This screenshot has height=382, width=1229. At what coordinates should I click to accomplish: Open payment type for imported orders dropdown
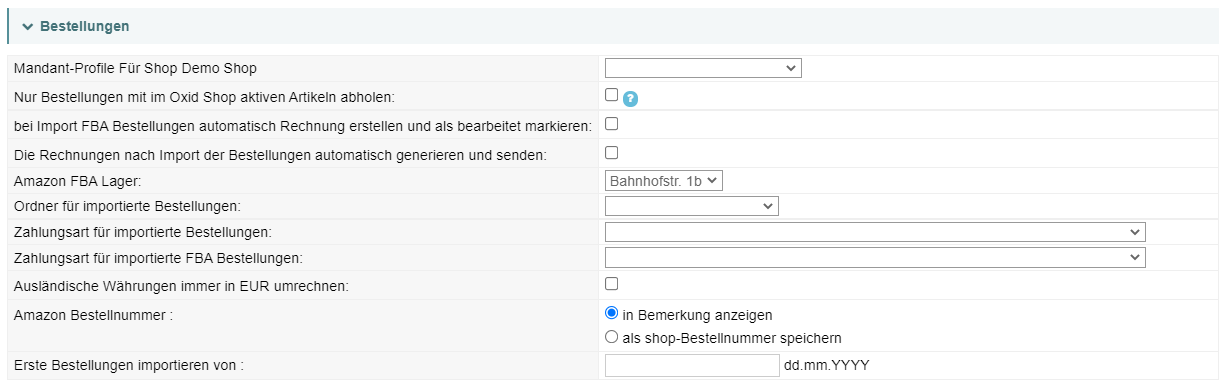pos(875,232)
